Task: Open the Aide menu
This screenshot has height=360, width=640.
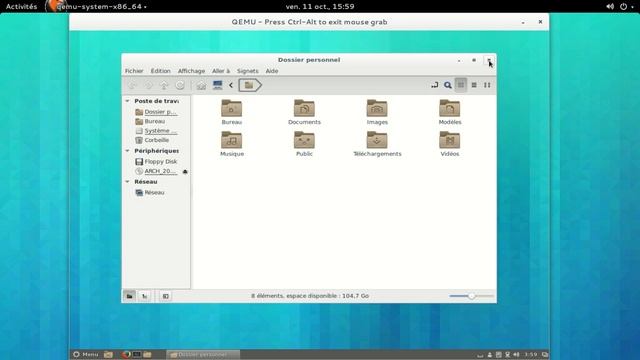Action: (x=272, y=71)
